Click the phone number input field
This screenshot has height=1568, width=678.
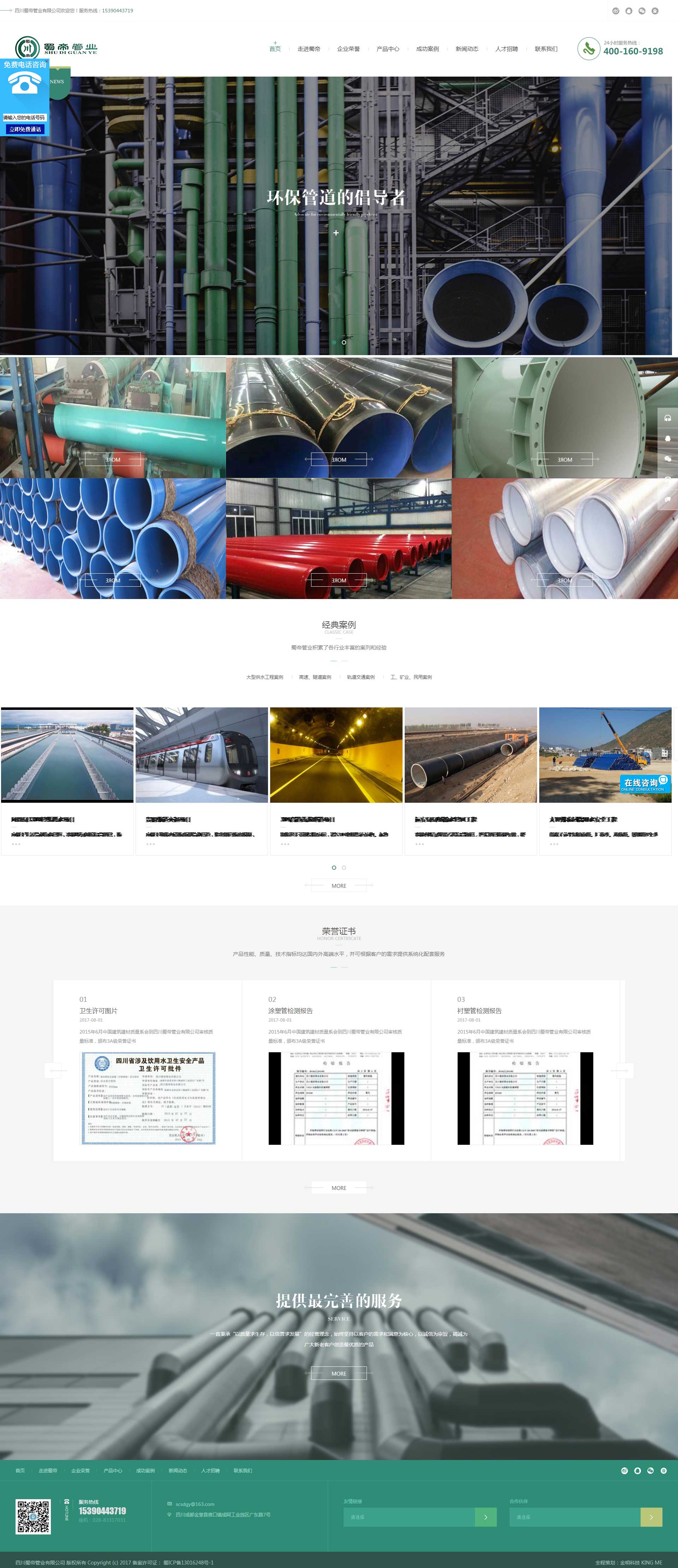pos(24,118)
